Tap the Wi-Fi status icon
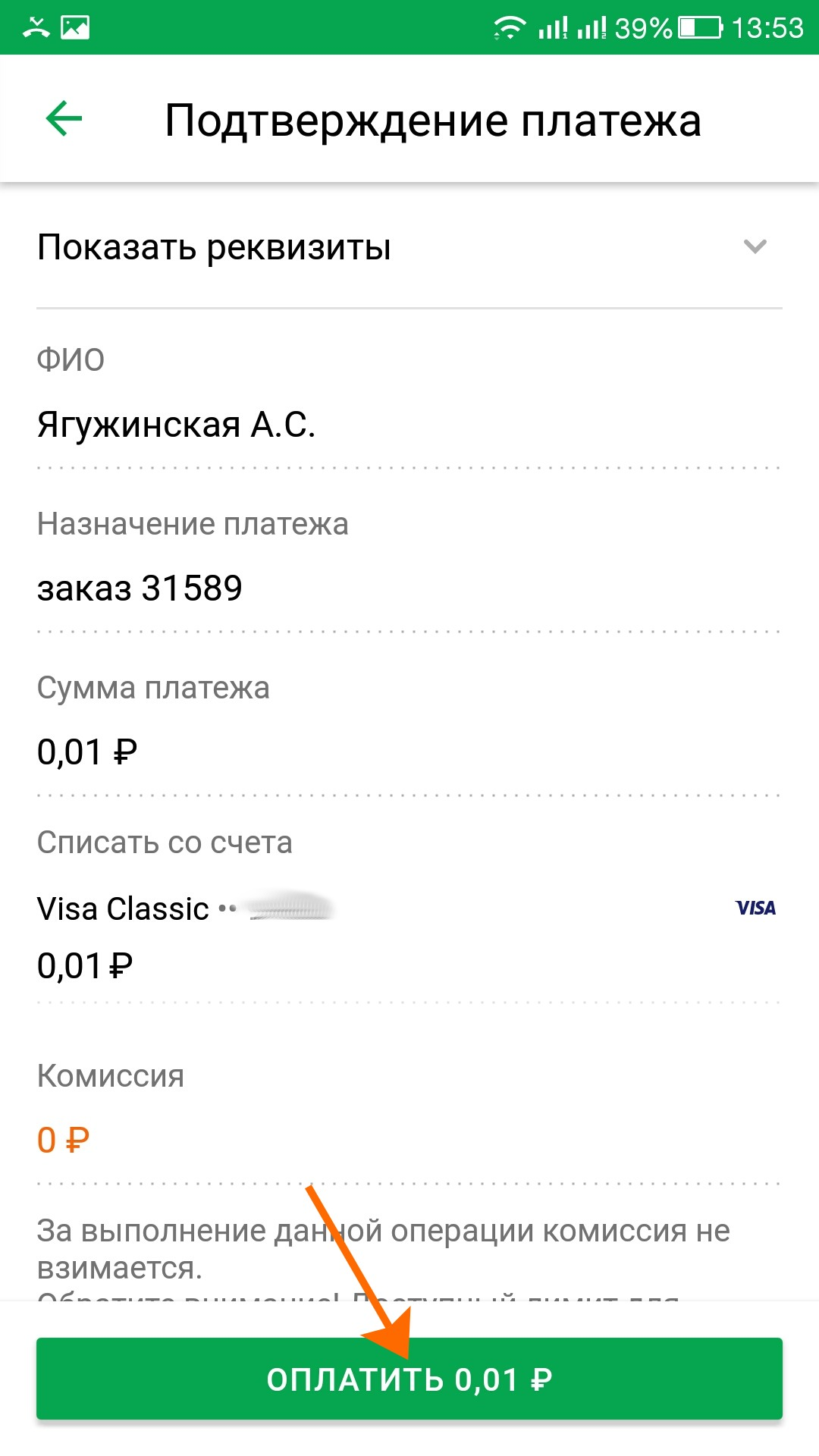Viewport: 819px width, 1456px height. pyautogui.click(x=509, y=28)
